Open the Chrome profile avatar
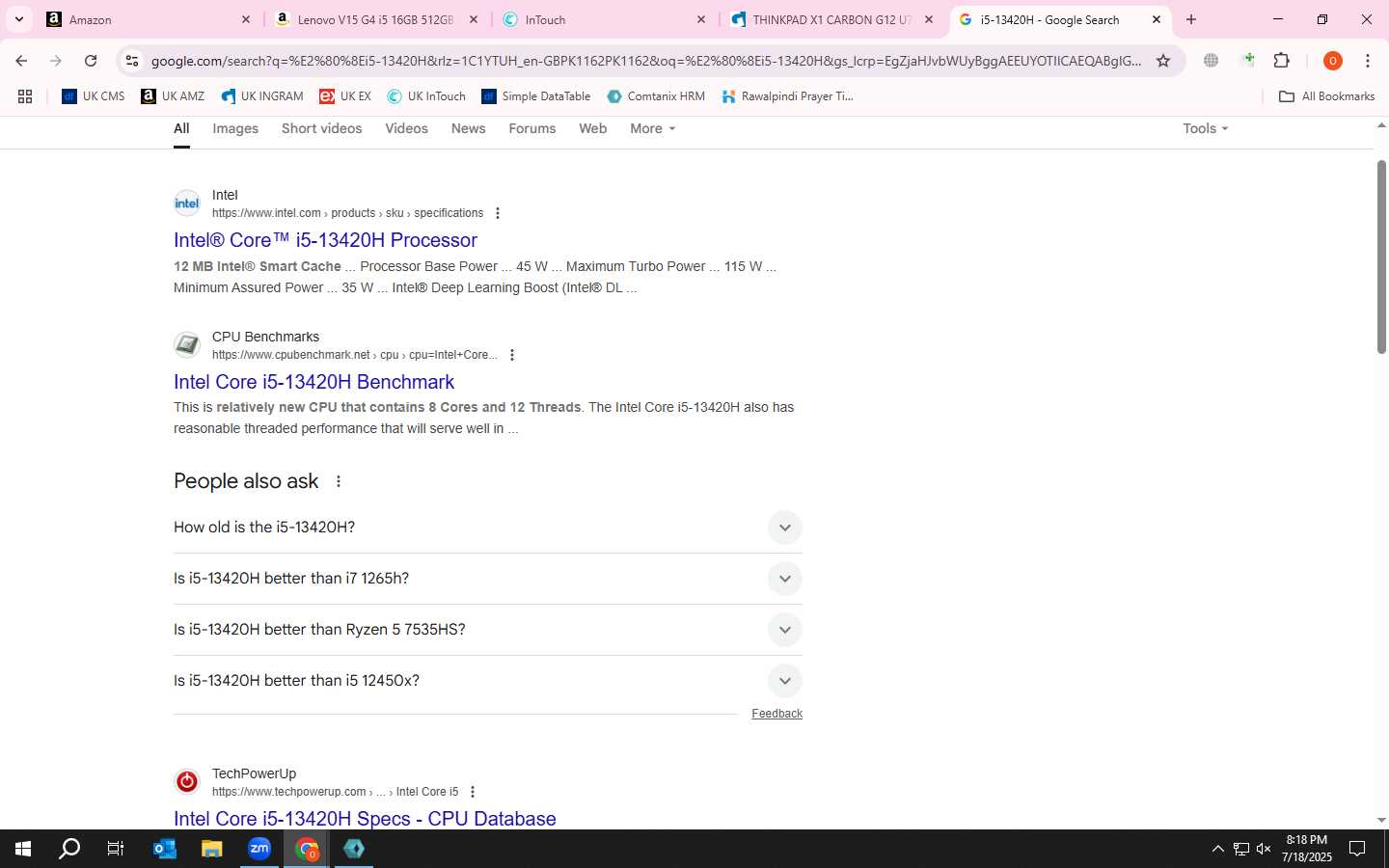Viewport: 1389px width, 868px height. tap(1333, 61)
